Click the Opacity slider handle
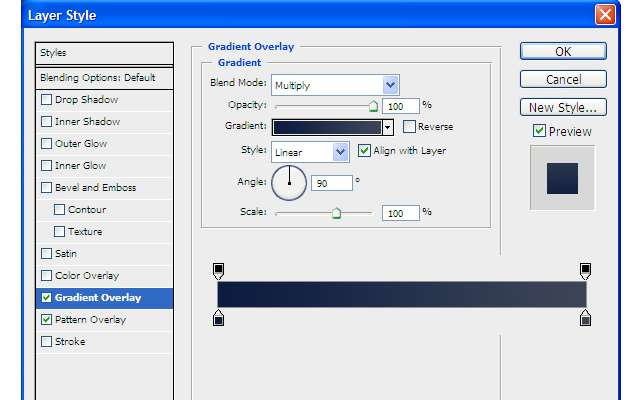The height and width of the screenshot is (400, 640). coord(373,105)
